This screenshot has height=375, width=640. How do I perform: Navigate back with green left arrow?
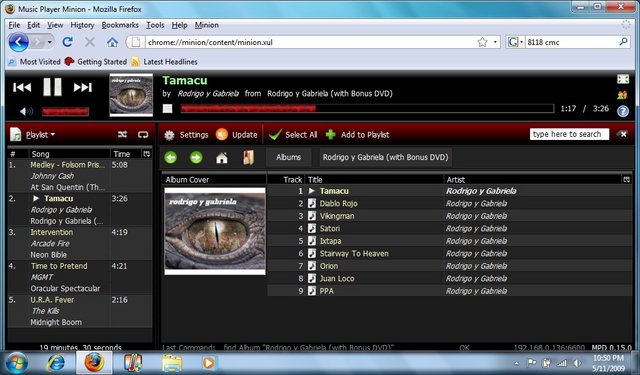[x=171, y=158]
